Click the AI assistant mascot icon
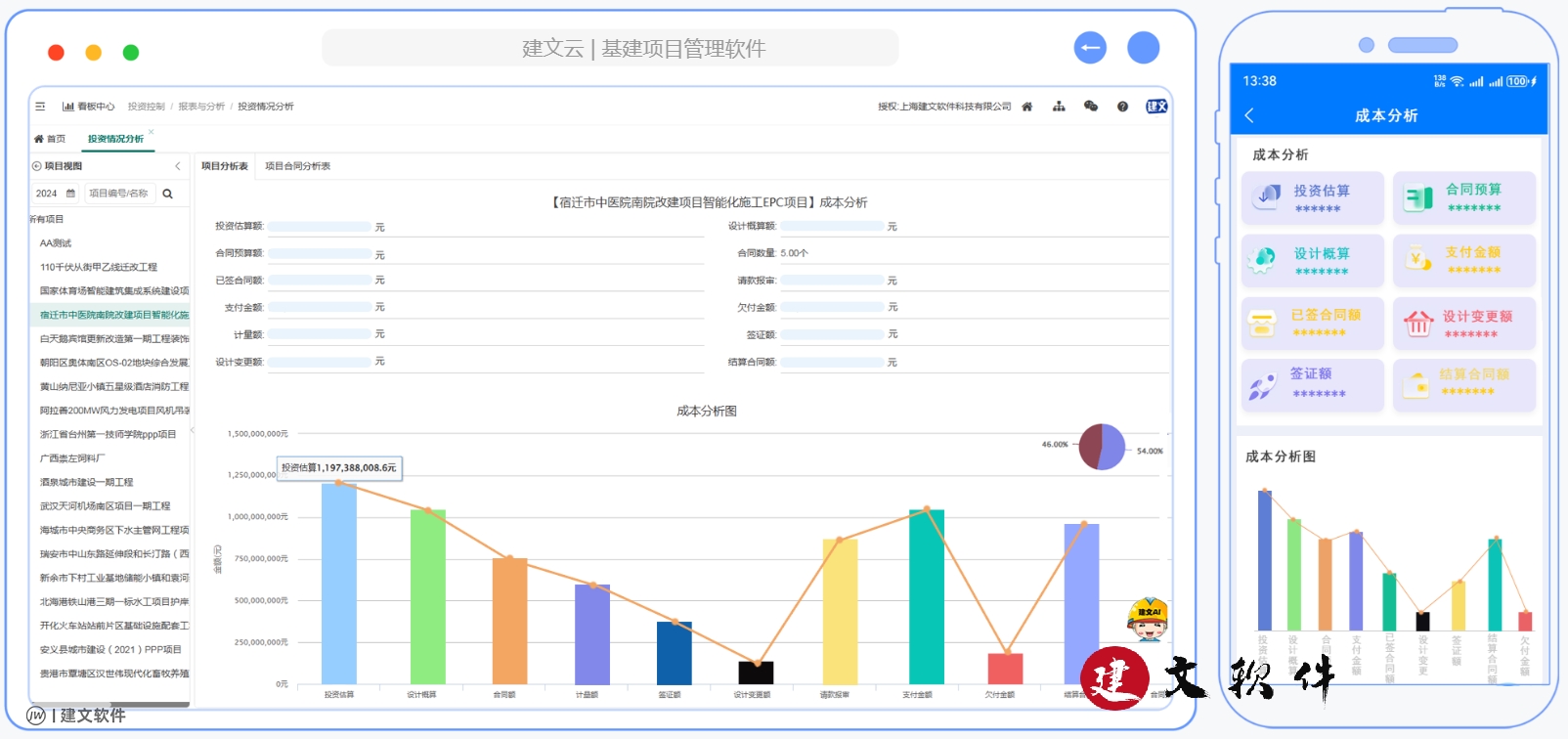 [x=1147, y=618]
